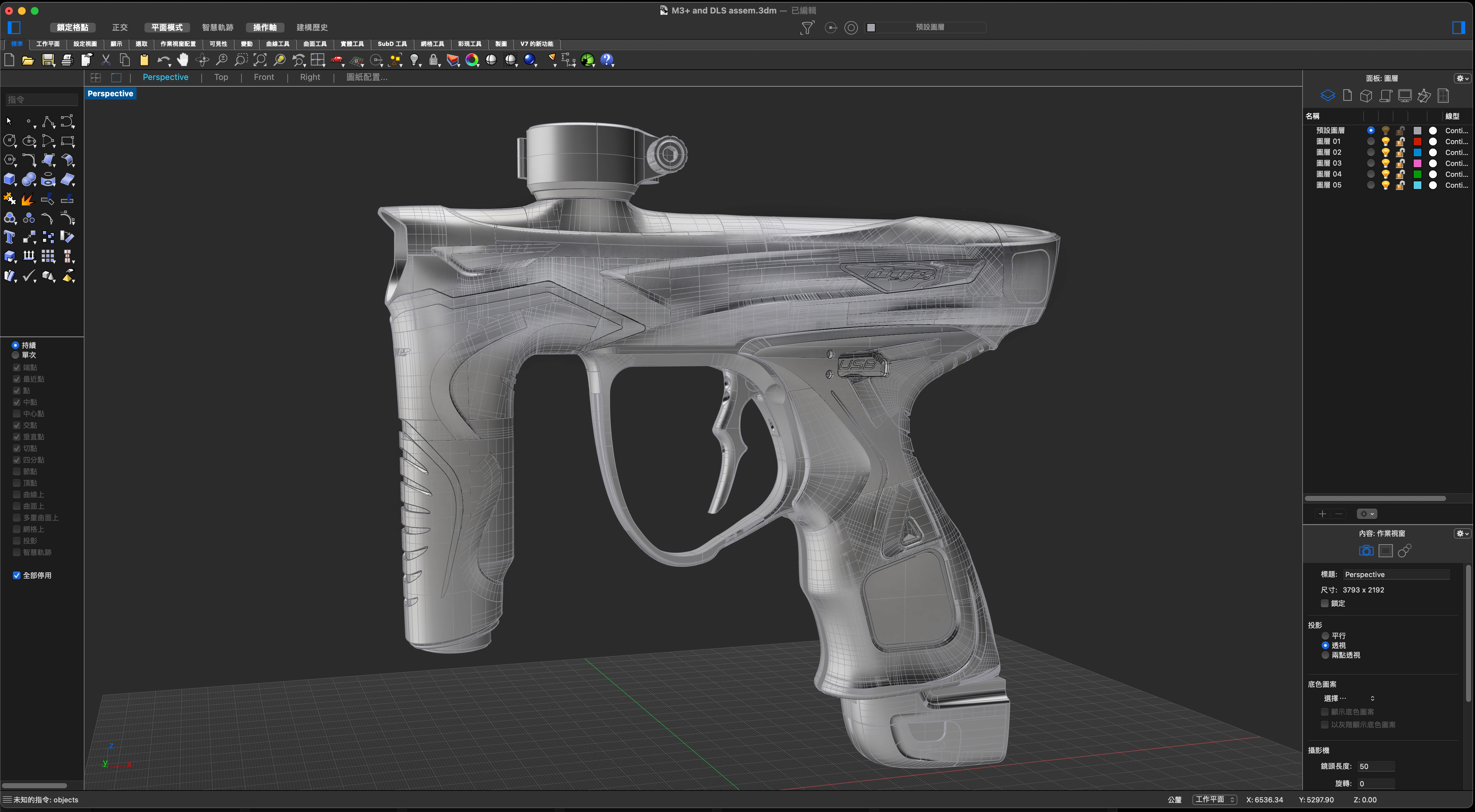
Task: Click the light bulb Hide objects icon
Action: [415, 60]
